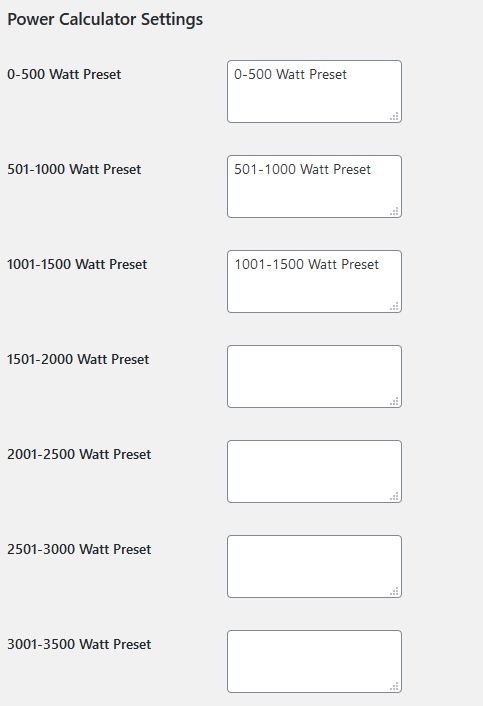Focus the empty 2001-2500 Watt Preset textarea

point(314,471)
